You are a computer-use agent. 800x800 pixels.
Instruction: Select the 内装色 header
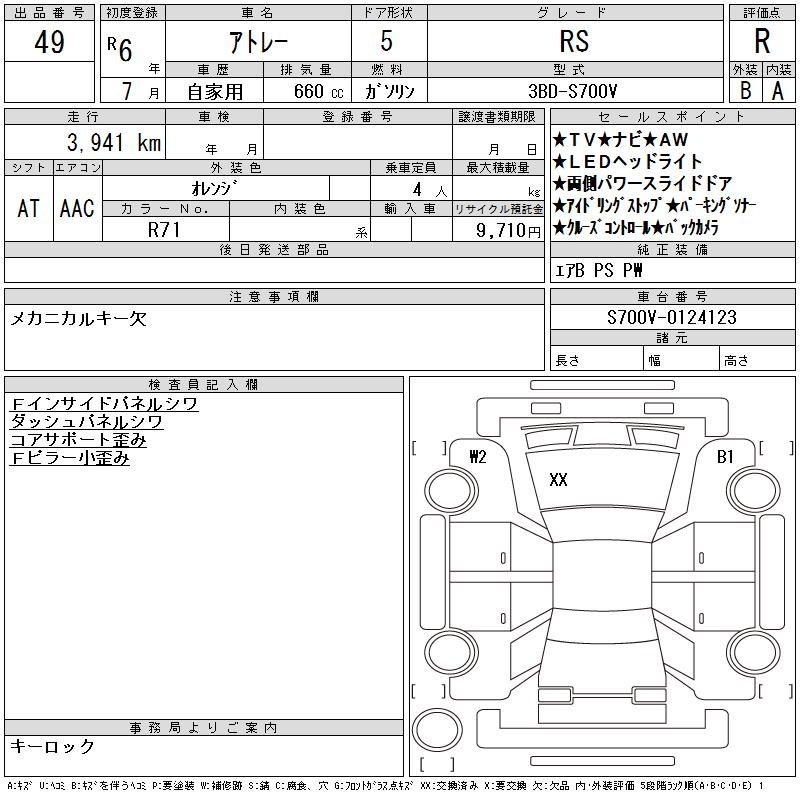point(299,209)
